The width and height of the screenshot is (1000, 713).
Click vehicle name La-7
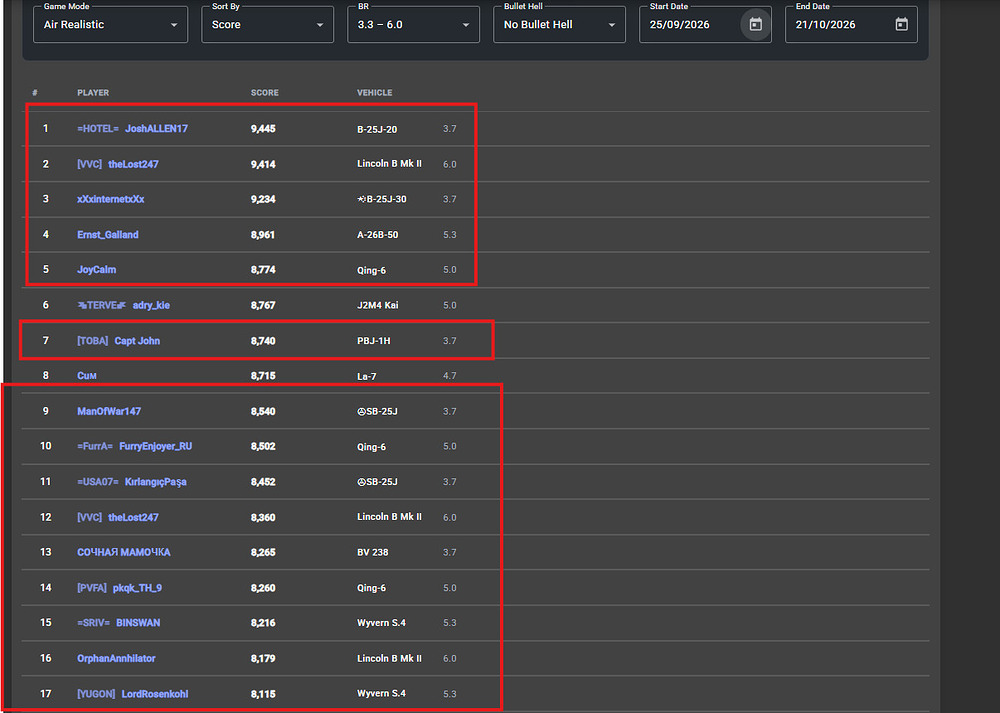pyautogui.click(x=367, y=376)
